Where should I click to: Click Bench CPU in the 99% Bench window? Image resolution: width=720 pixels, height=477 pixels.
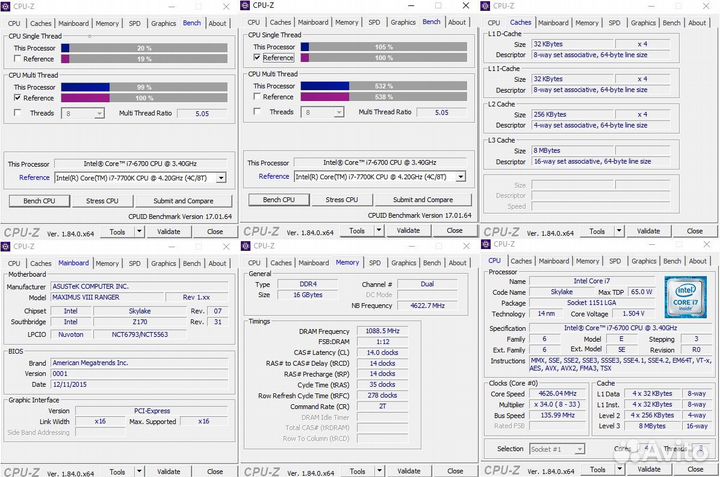tap(39, 201)
